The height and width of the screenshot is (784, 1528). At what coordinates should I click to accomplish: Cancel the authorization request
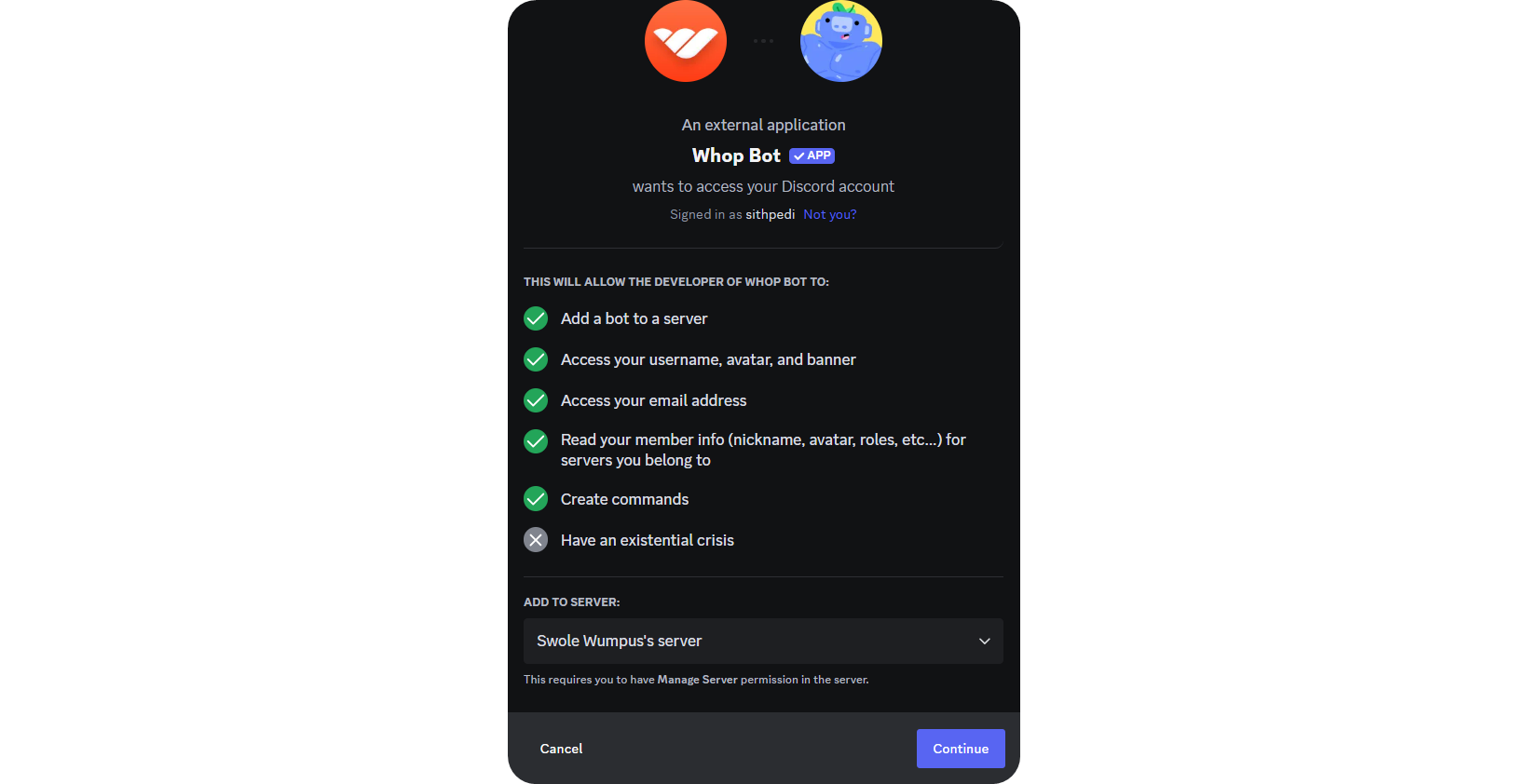pos(561,749)
